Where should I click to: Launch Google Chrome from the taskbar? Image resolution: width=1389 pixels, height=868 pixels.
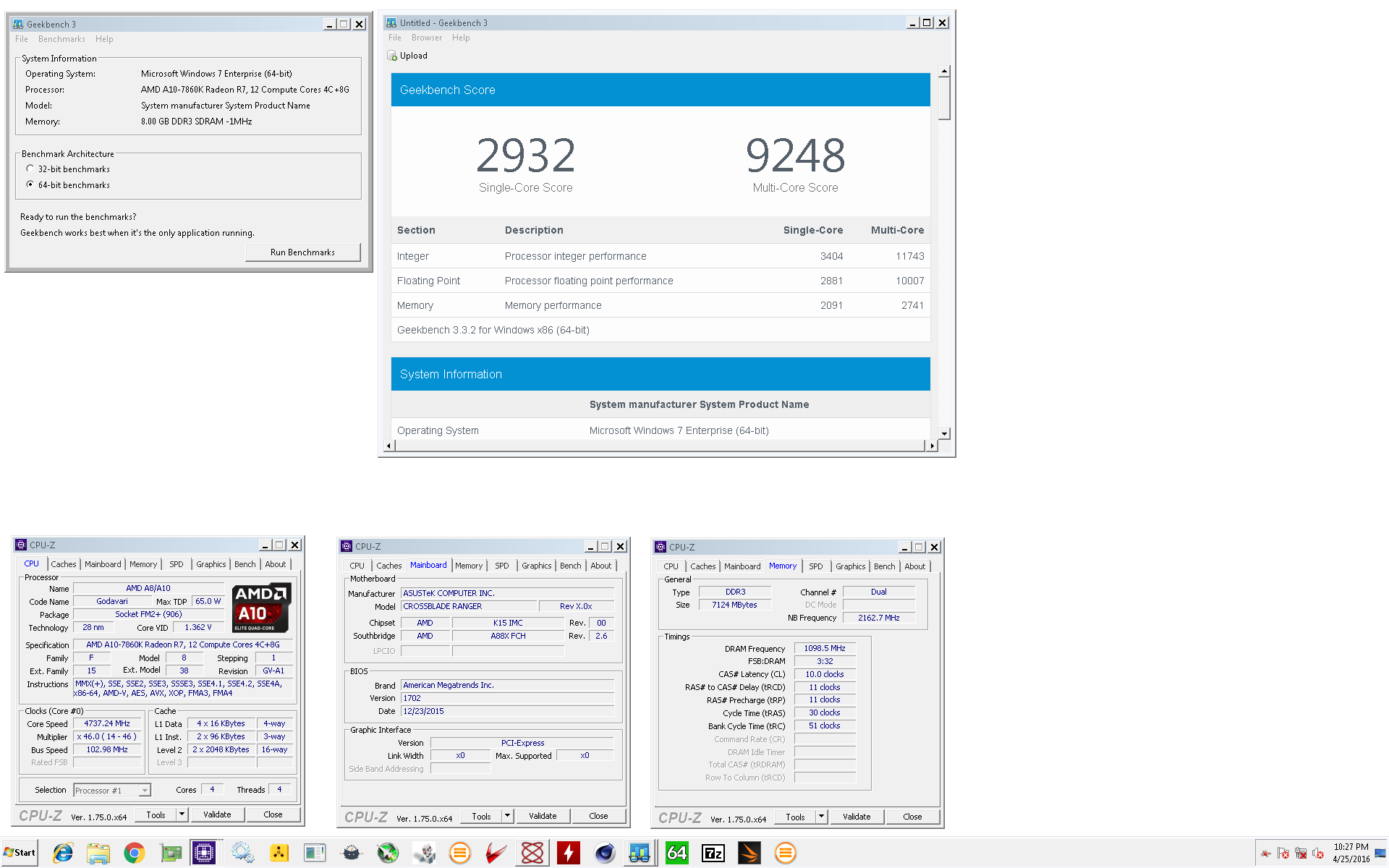(x=134, y=854)
